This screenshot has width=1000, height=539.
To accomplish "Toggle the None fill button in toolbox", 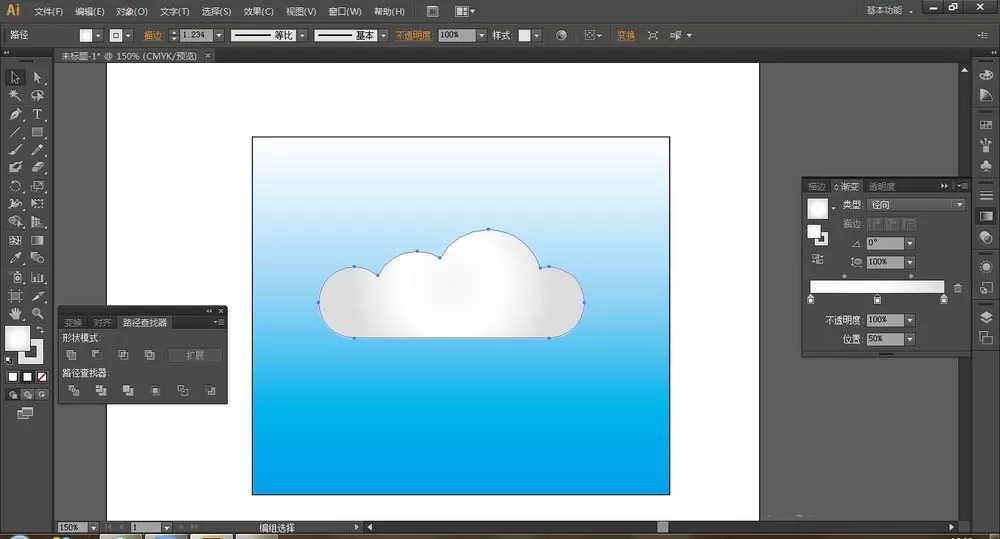I will [42, 377].
